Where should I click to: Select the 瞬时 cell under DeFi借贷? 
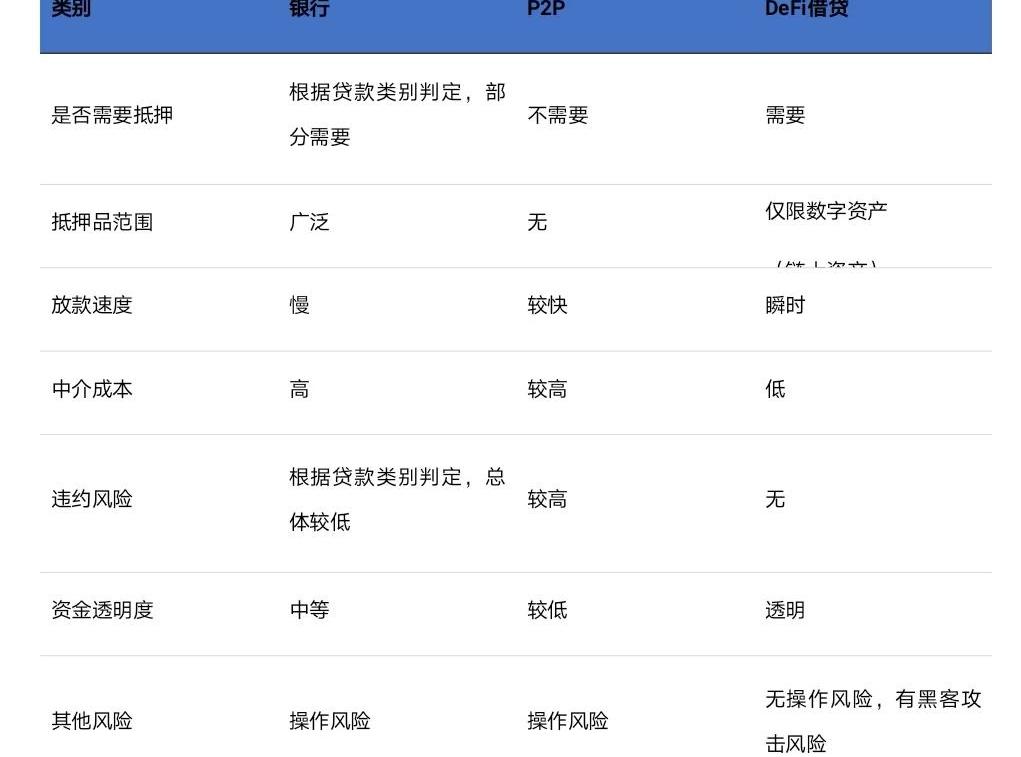pyautogui.click(x=785, y=305)
